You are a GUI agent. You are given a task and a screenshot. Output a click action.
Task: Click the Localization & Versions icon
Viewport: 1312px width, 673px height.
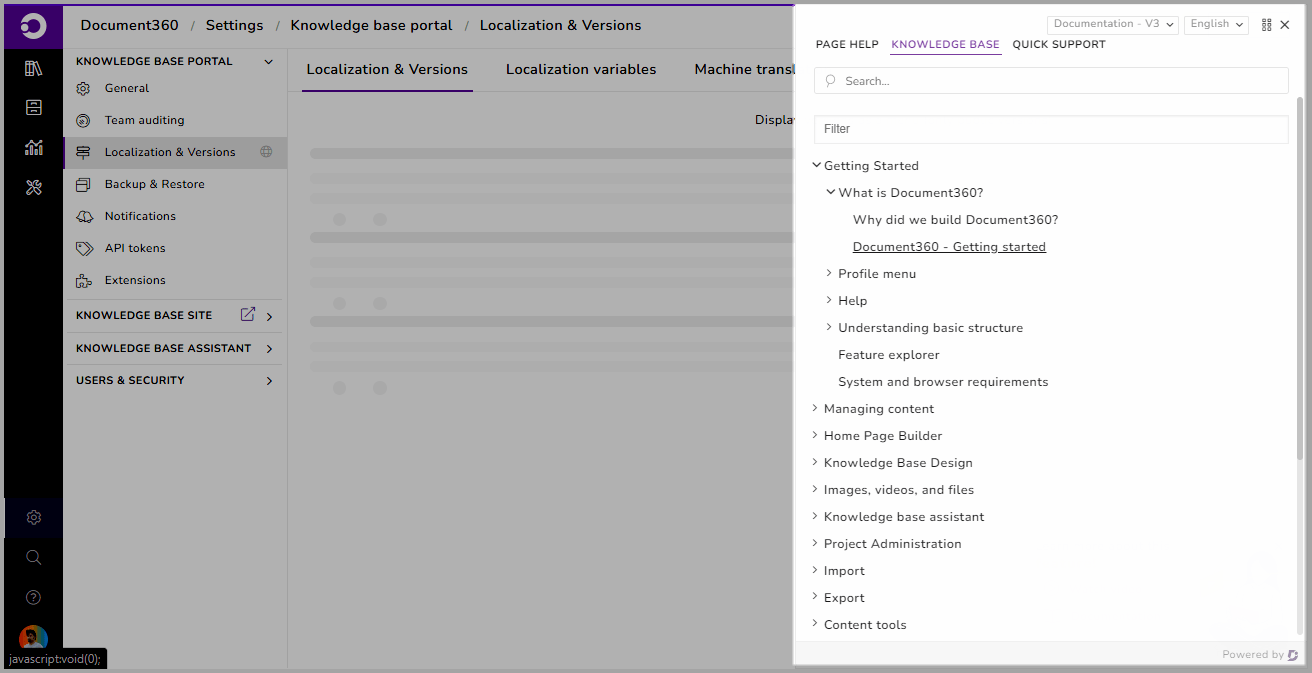point(84,152)
